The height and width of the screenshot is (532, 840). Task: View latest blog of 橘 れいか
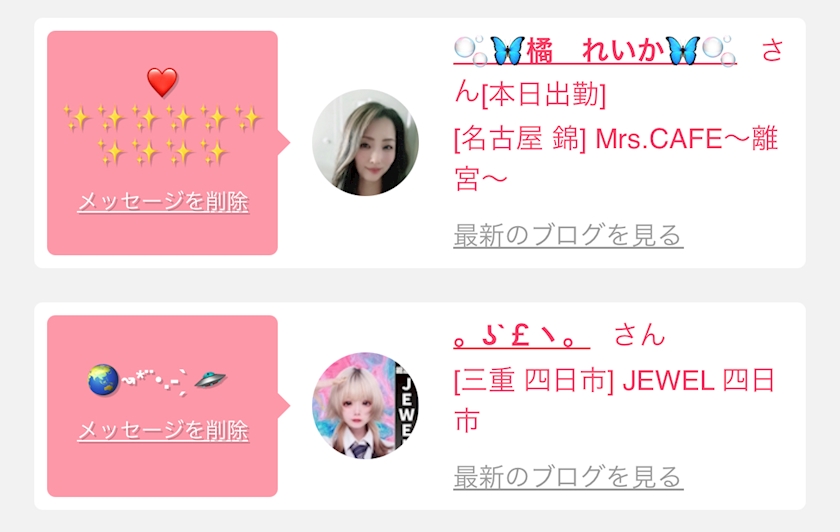(568, 235)
